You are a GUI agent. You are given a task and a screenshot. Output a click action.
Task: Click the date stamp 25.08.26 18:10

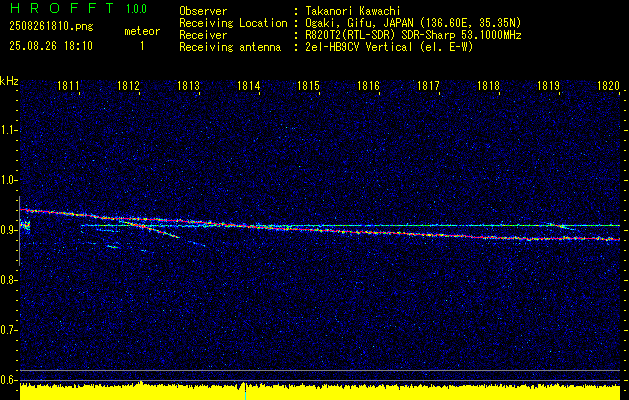pos(51,46)
